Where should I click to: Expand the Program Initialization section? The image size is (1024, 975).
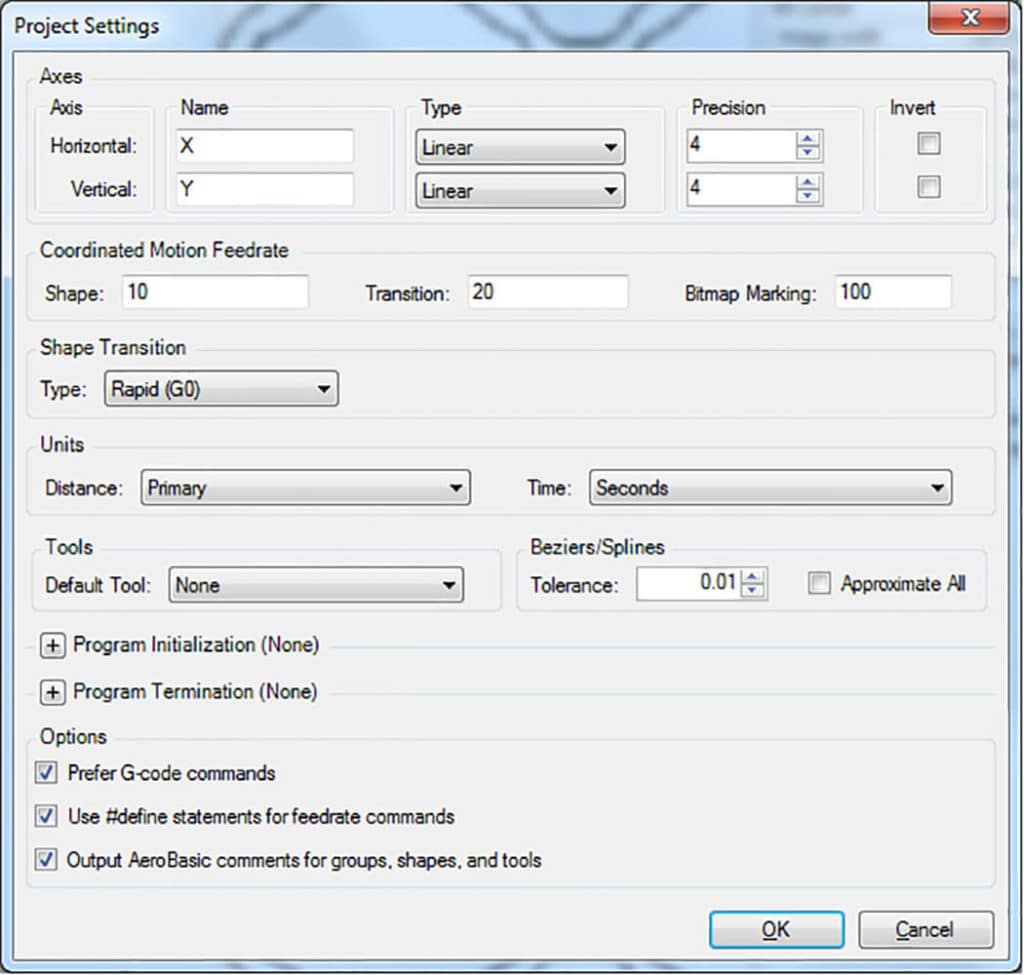point(52,646)
